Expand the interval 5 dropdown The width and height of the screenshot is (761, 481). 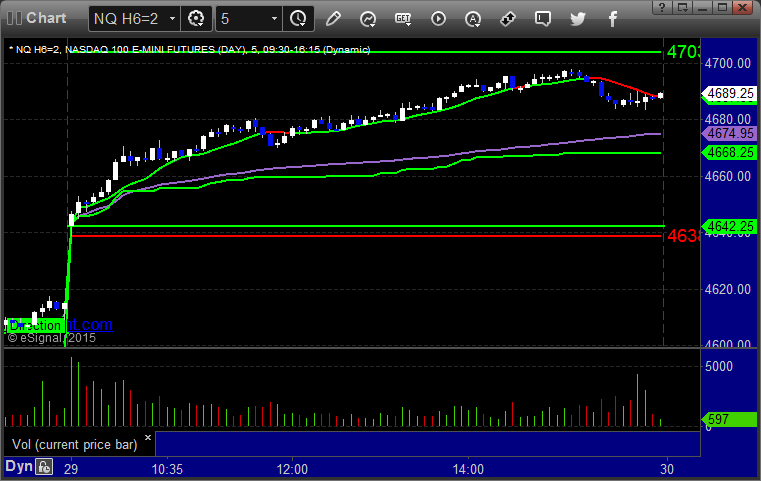(274, 19)
